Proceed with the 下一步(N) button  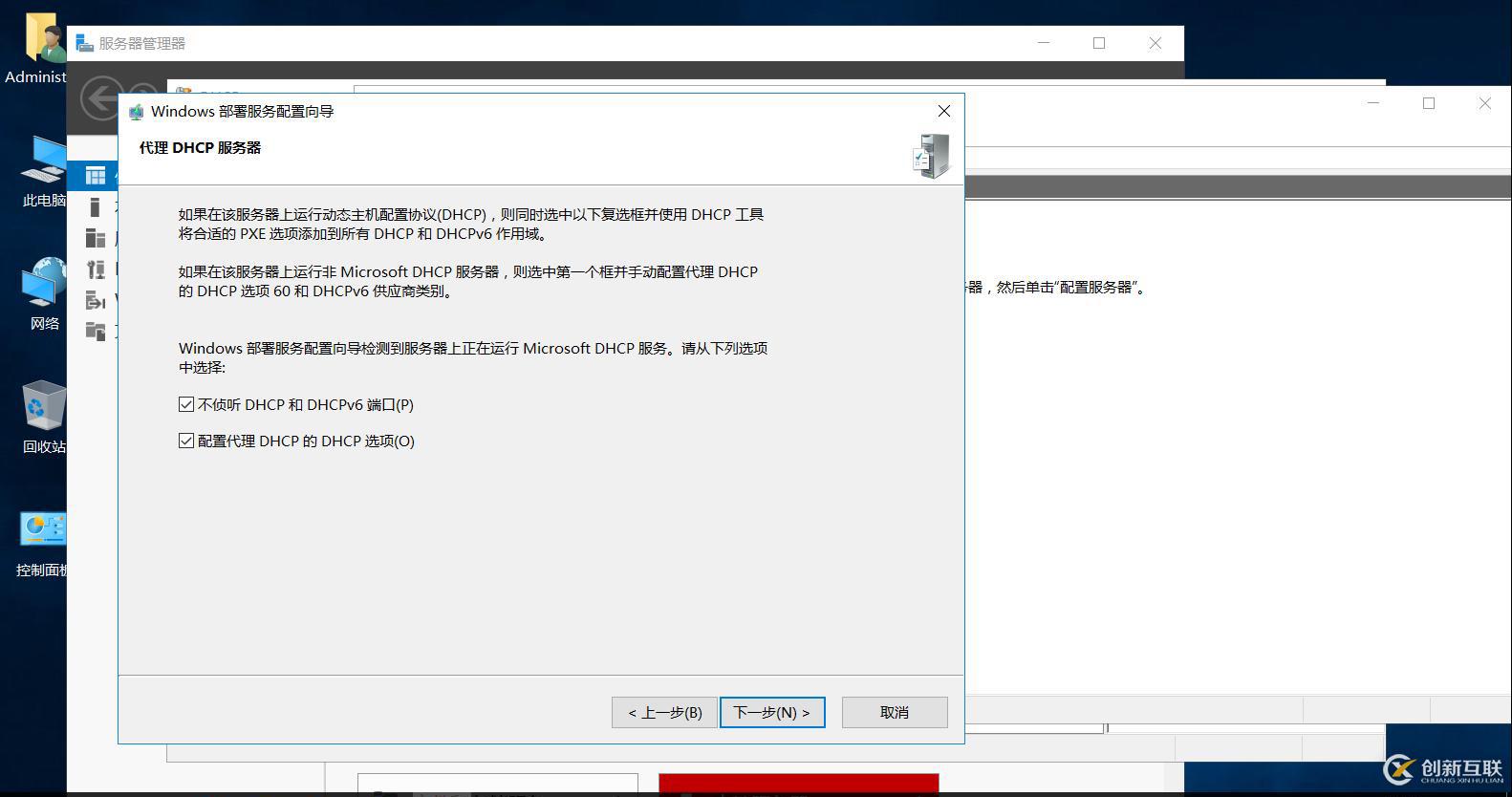[x=772, y=712]
